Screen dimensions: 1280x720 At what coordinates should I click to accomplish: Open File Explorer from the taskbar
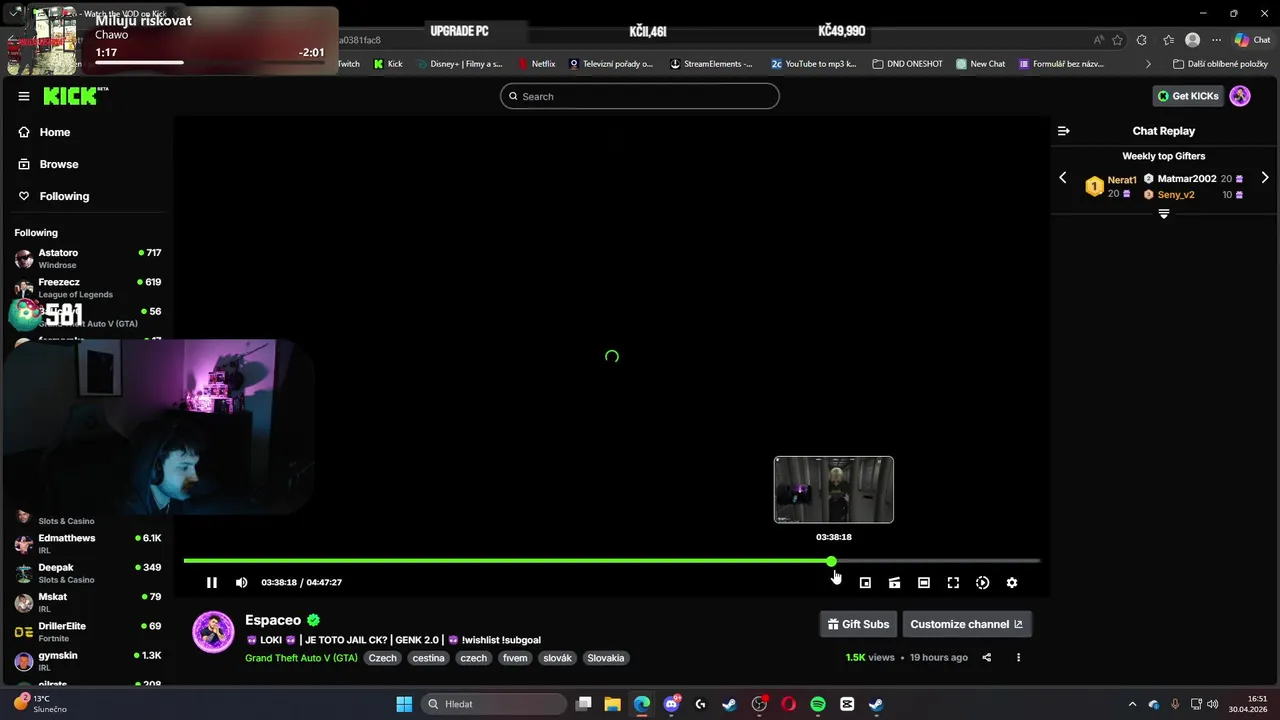[x=612, y=704]
